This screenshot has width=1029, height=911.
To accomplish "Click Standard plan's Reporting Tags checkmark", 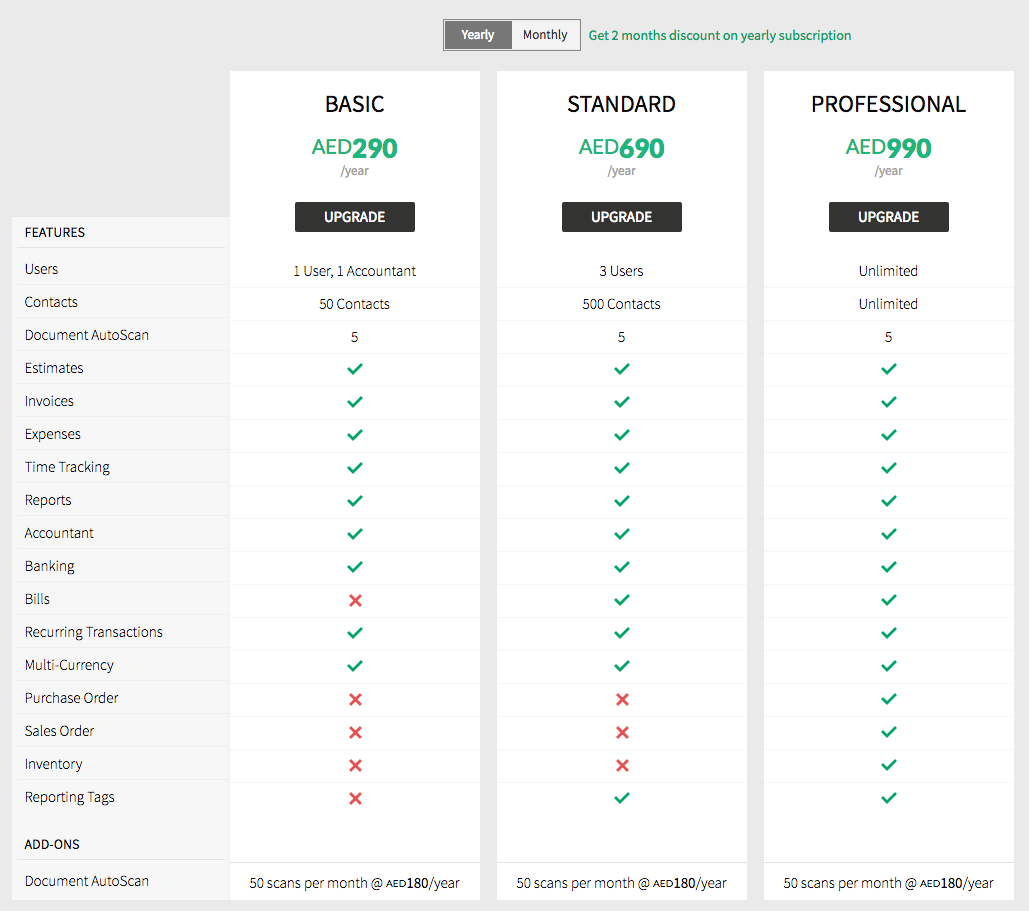I will point(621,798).
